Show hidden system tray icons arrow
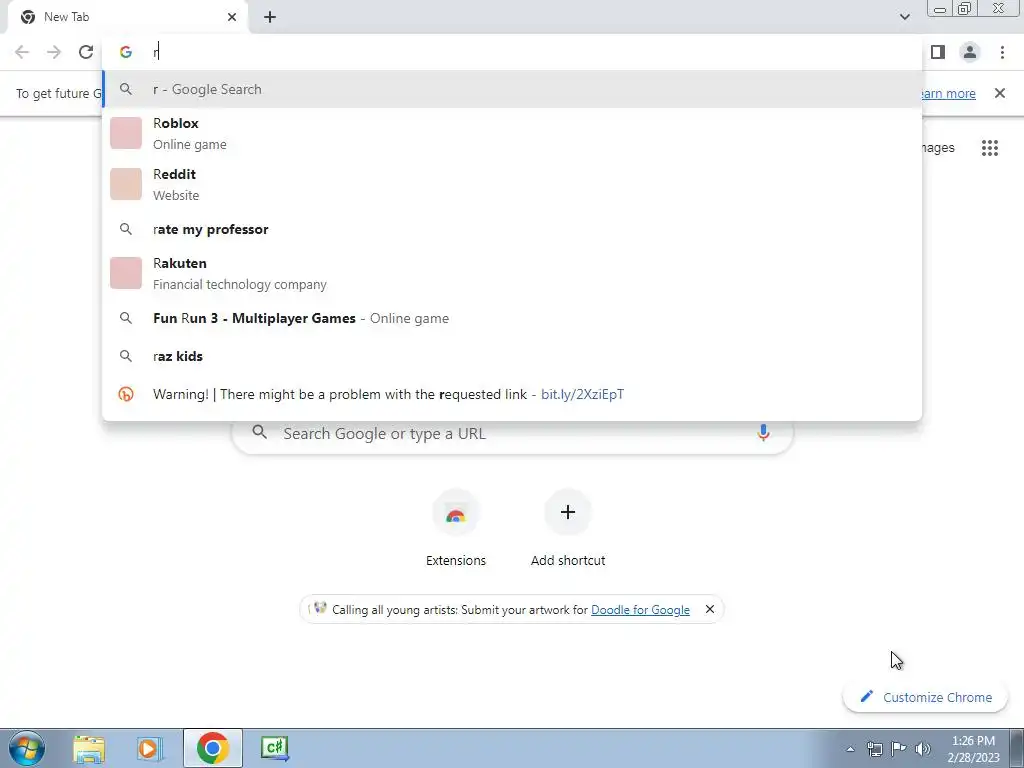Viewport: 1024px width, 768px height. coord(850,749)
